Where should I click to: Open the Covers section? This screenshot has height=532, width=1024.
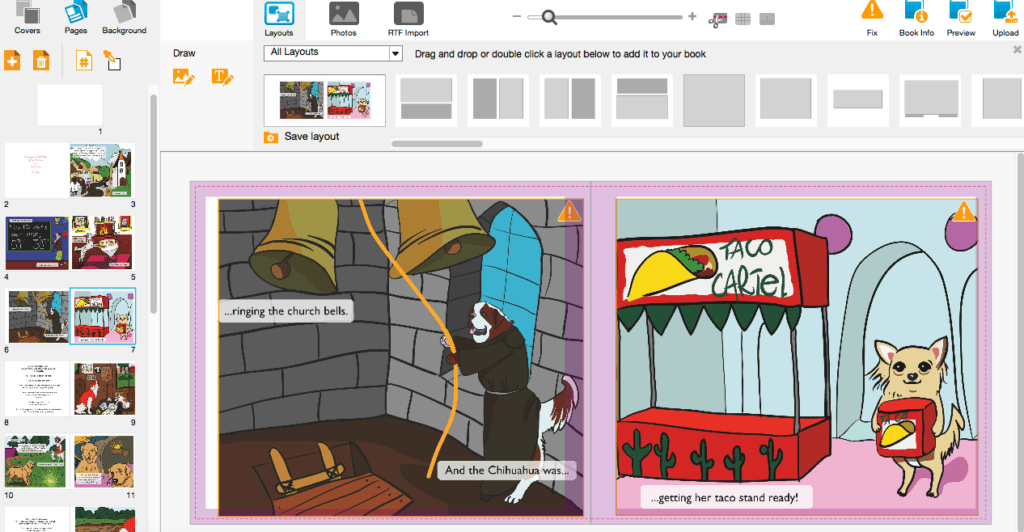click(x=27, y=18)
